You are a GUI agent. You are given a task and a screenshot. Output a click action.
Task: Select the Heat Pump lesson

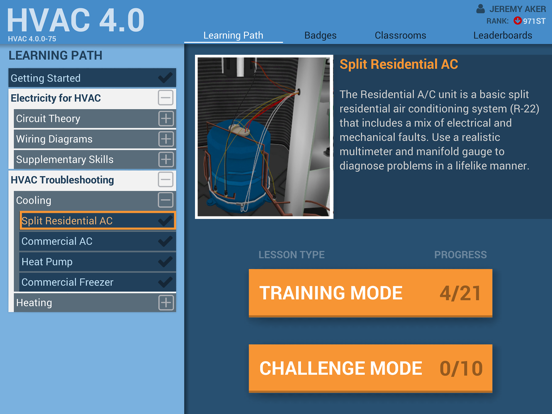[98, 262]
